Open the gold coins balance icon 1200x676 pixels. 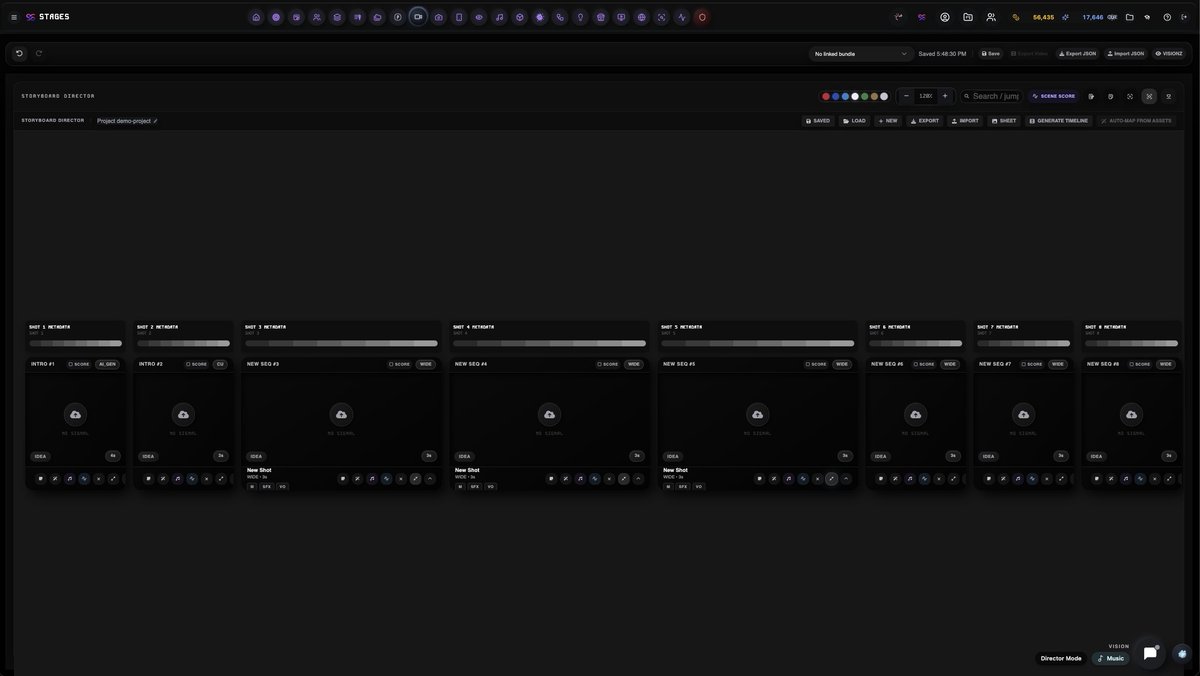(1016, 17)
